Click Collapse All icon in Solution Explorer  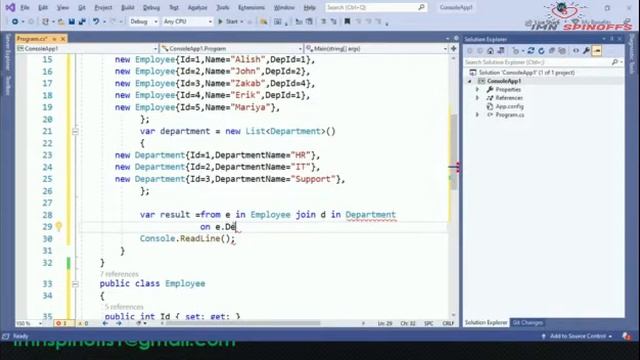tap(552, 51)
